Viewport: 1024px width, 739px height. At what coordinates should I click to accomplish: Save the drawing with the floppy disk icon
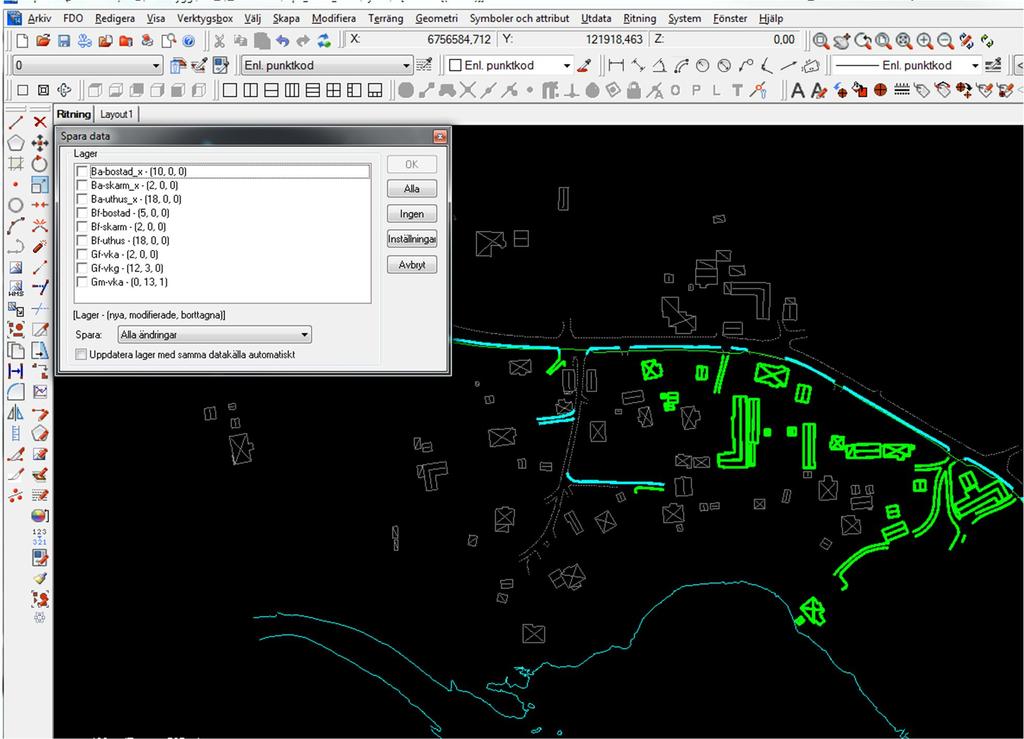click(64, 40)
